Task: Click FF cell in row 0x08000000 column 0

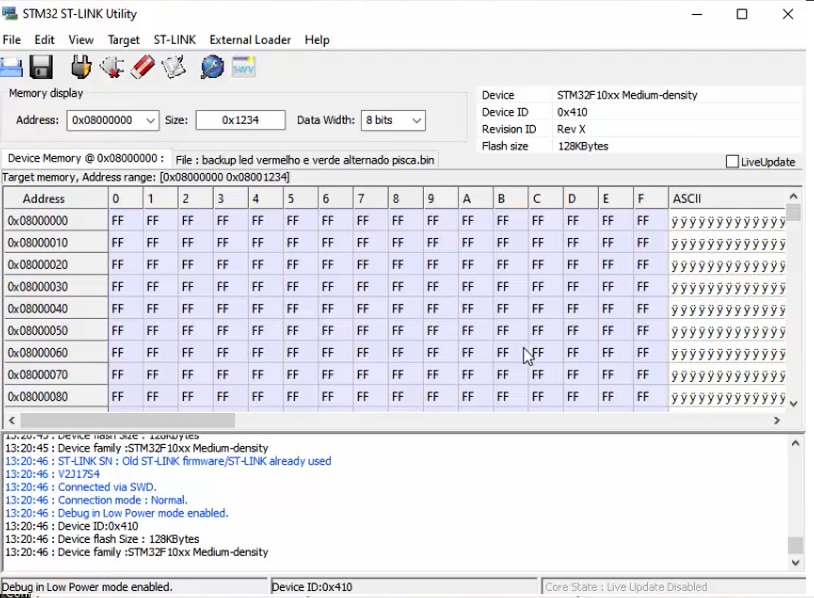Action: pos(126,221)
